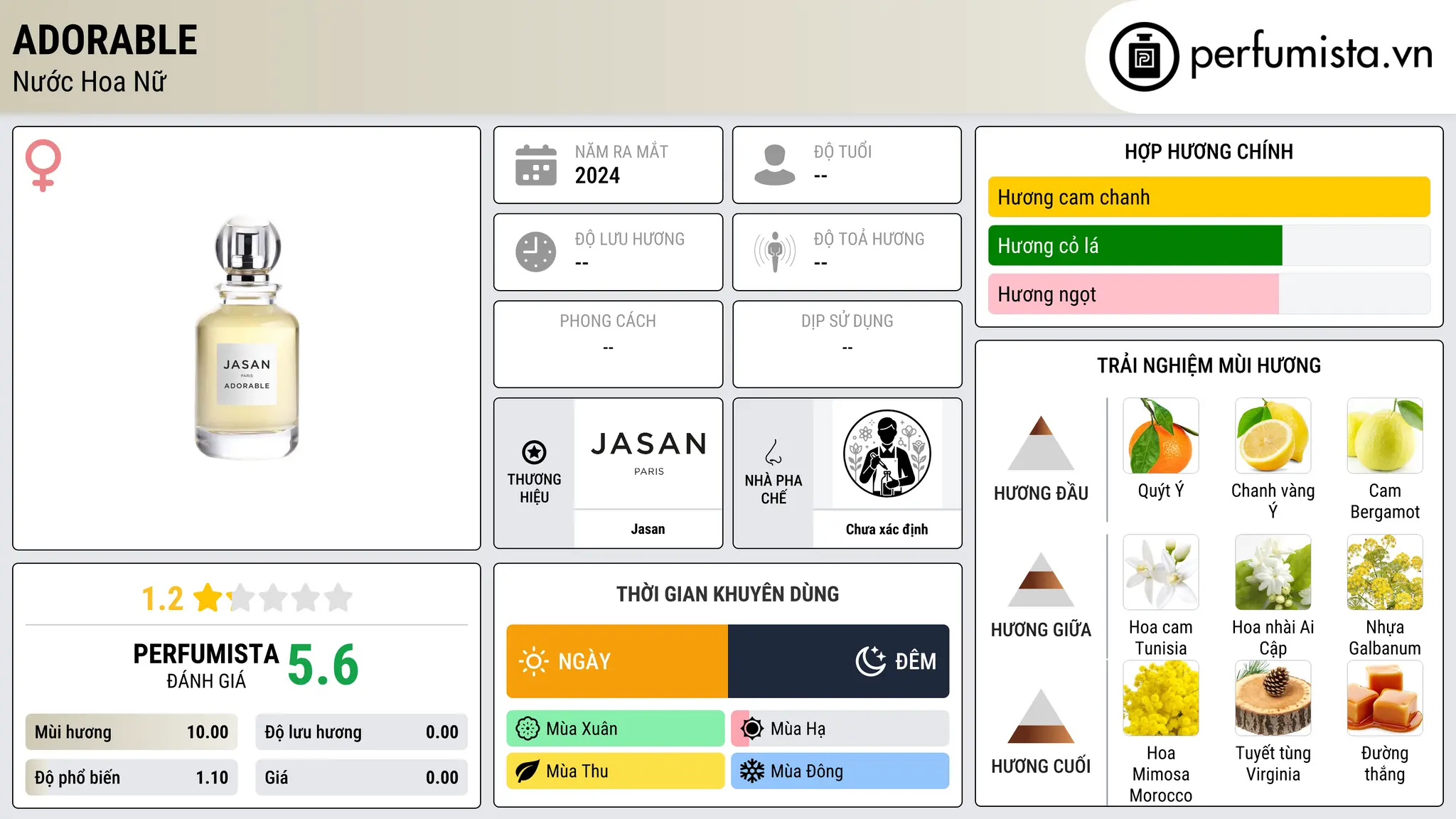Click the fifth grey rating star
The image size is (1456, 819).
tap(338, 597)
